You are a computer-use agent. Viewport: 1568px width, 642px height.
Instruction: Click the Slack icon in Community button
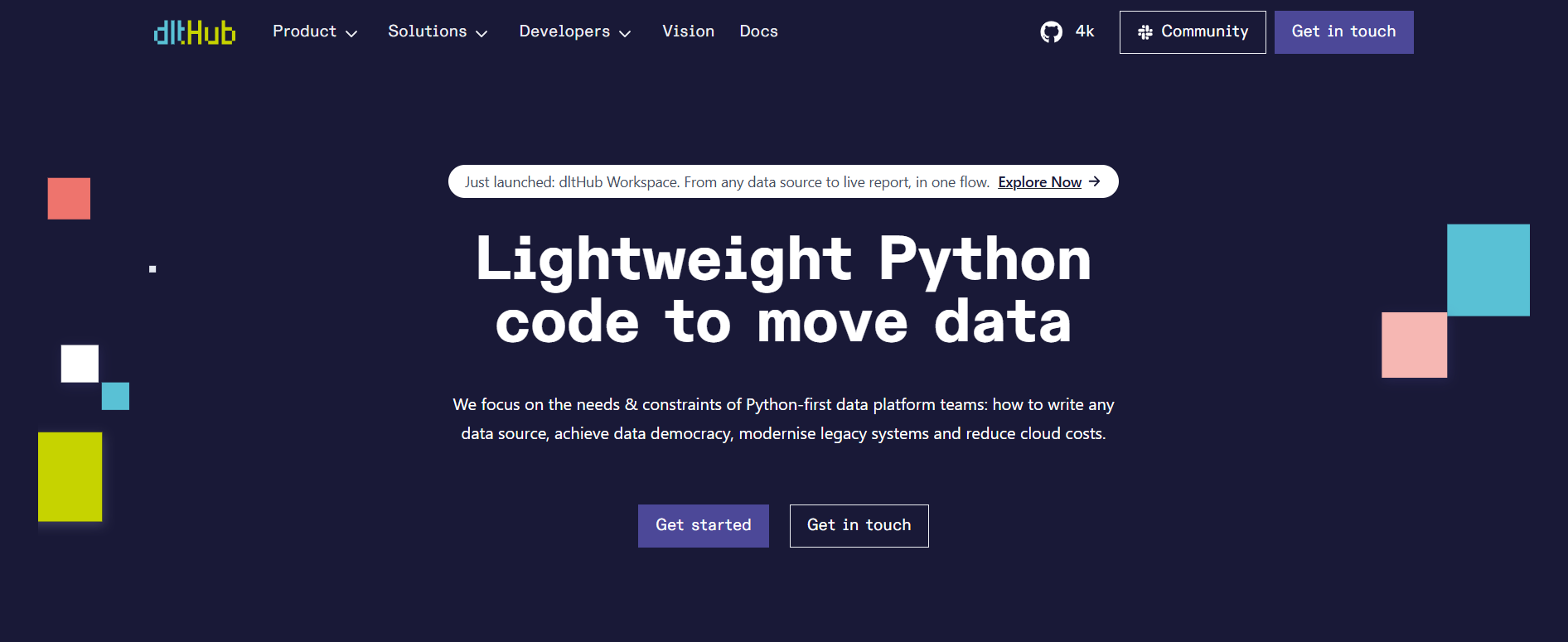[x=1145, y=32]
